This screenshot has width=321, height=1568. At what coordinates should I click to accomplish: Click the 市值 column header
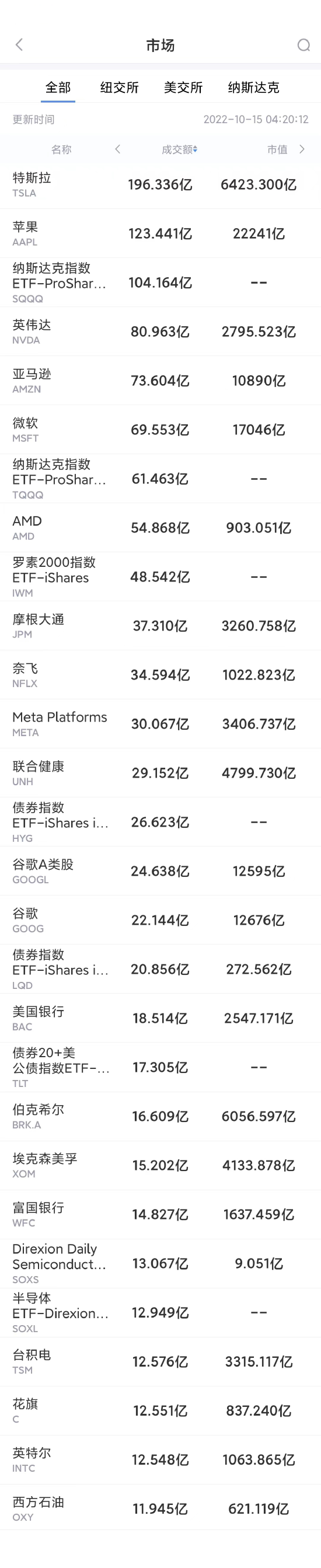coord(277,149)
